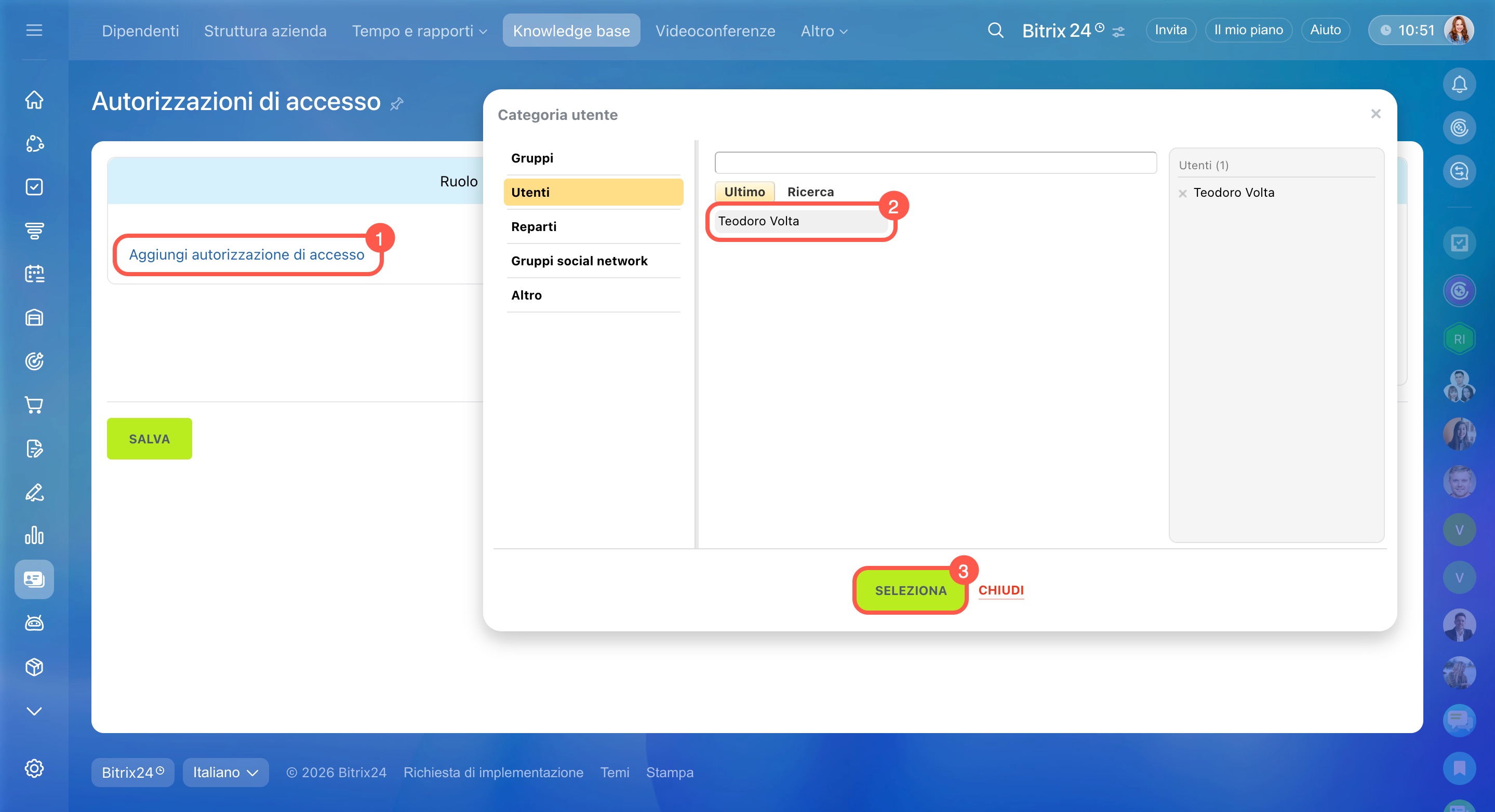The width and height of the screenshot is (1495, 812).
Task: Click the SELEZIONA button
Action: [910, 590]
